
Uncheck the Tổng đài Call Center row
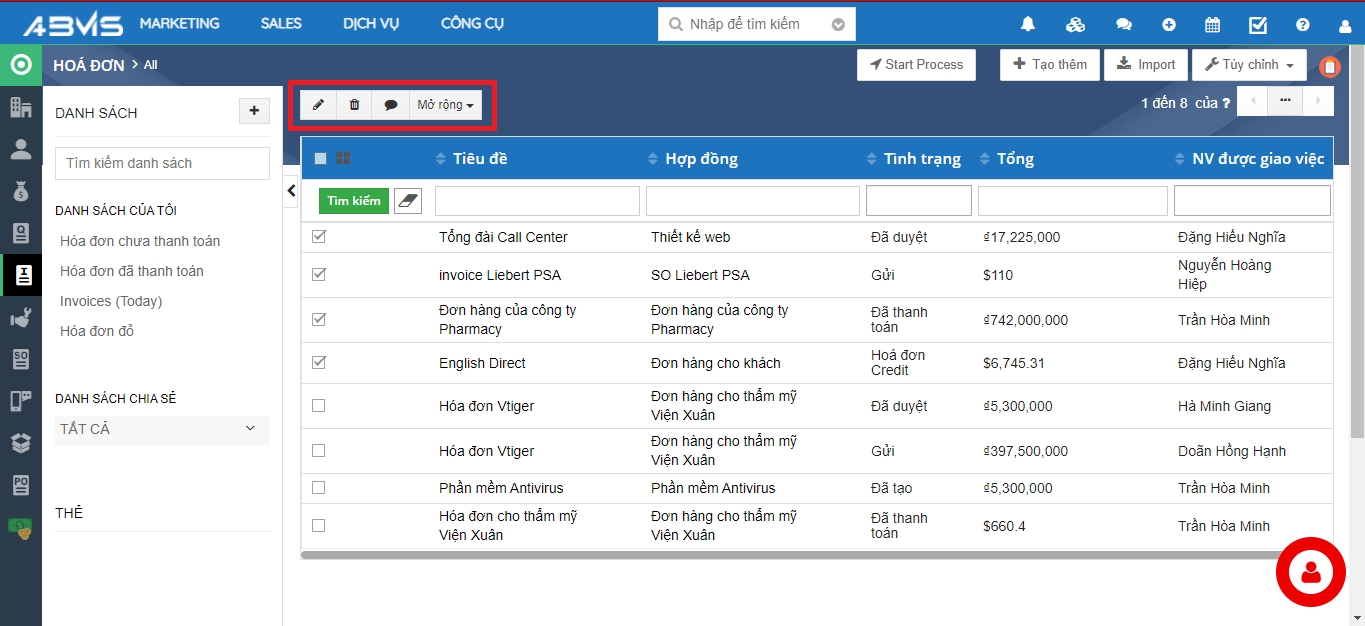pyautogui.click(x=319, y=237)
